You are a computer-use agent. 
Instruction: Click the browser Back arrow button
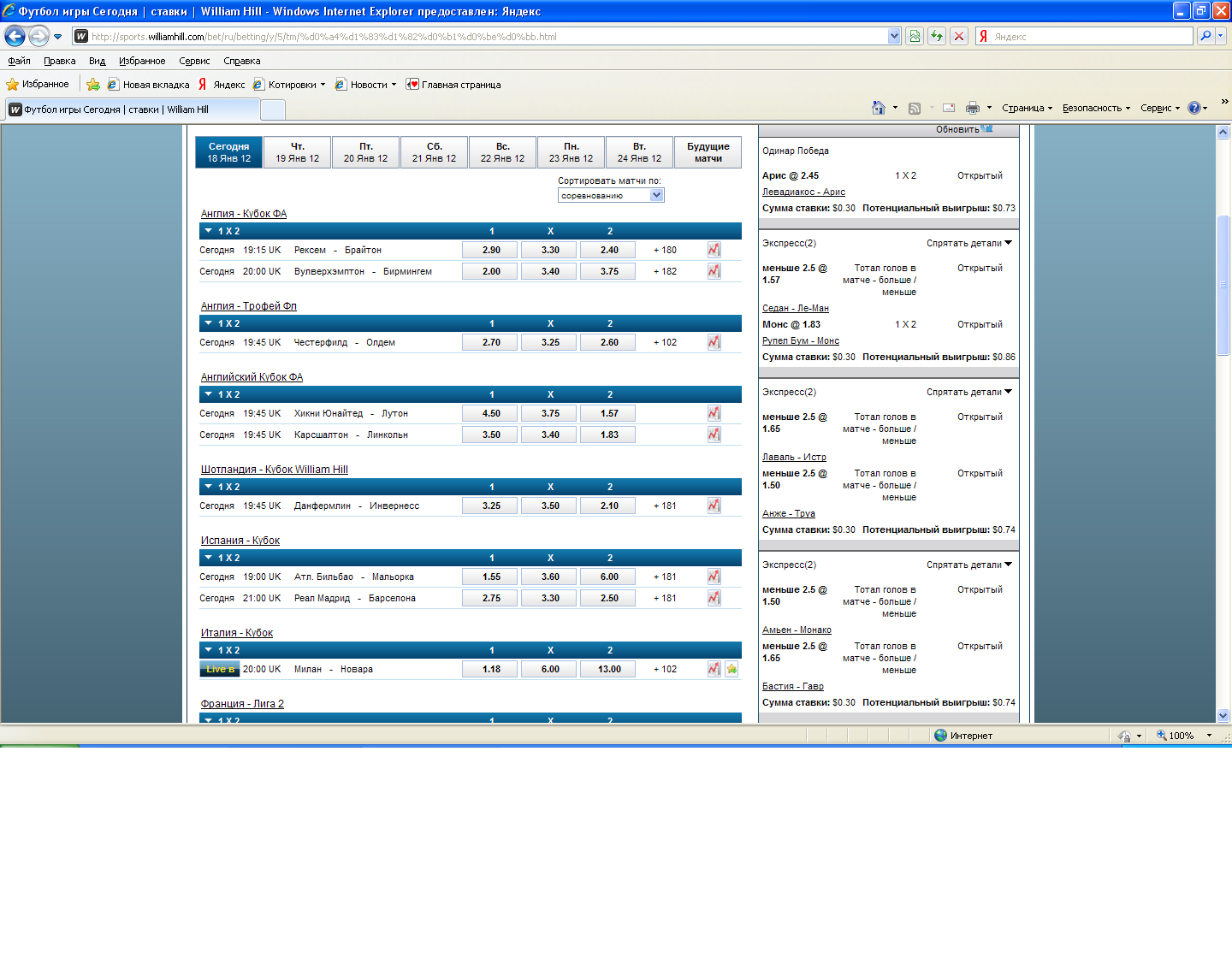pos(15,36)
